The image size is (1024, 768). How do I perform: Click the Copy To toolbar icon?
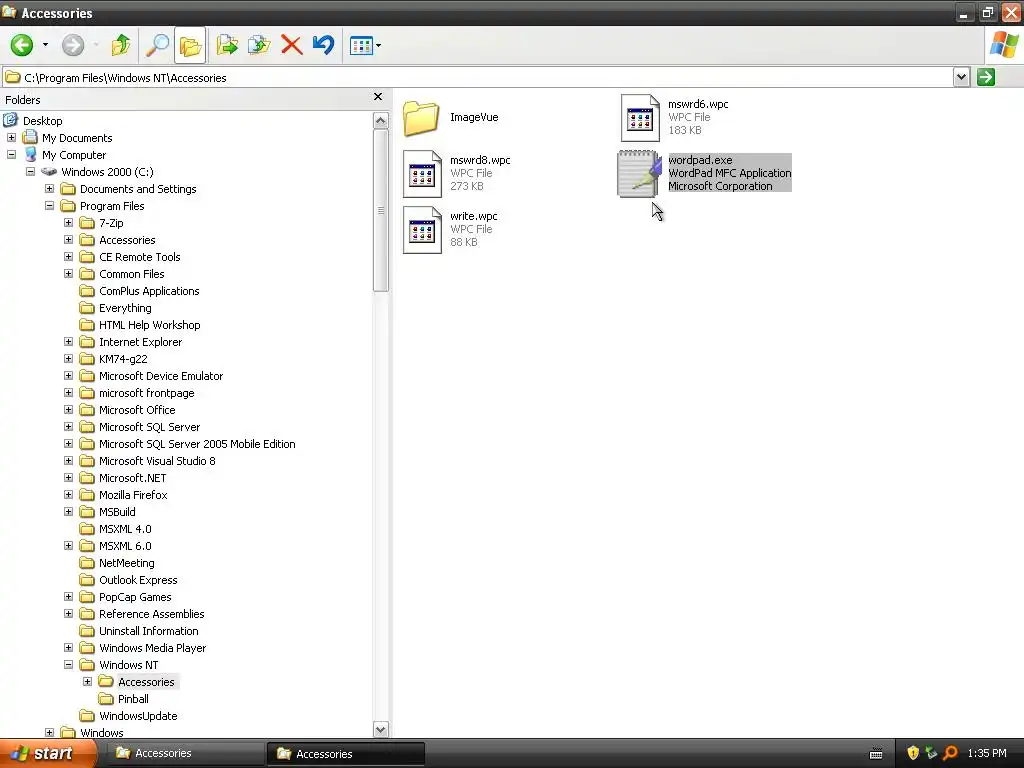pyautogui.click(x=259, y=45)
